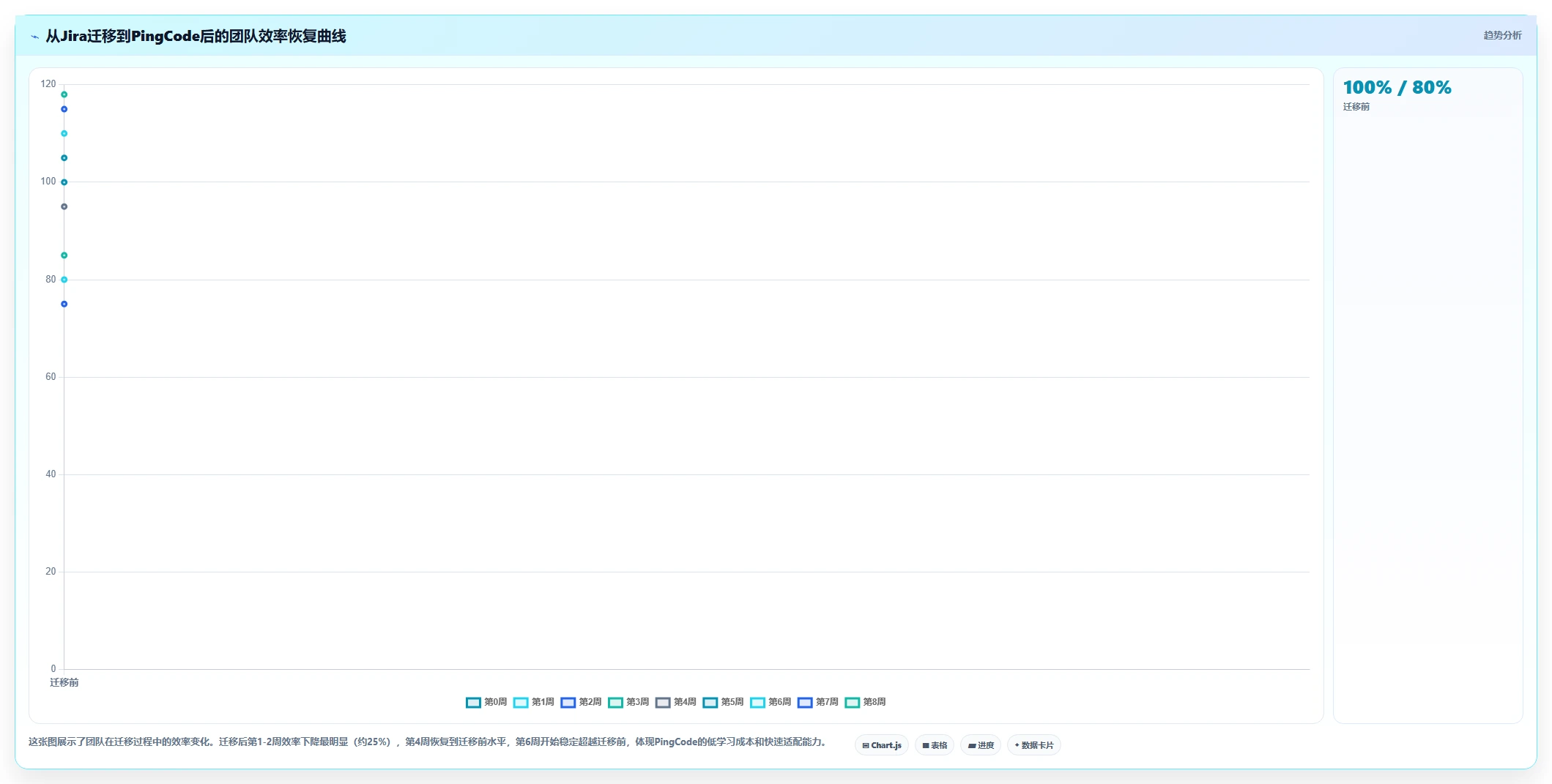1552x784 pixels.
Task: Click the Chart.js chip
Action: point(882,745)
